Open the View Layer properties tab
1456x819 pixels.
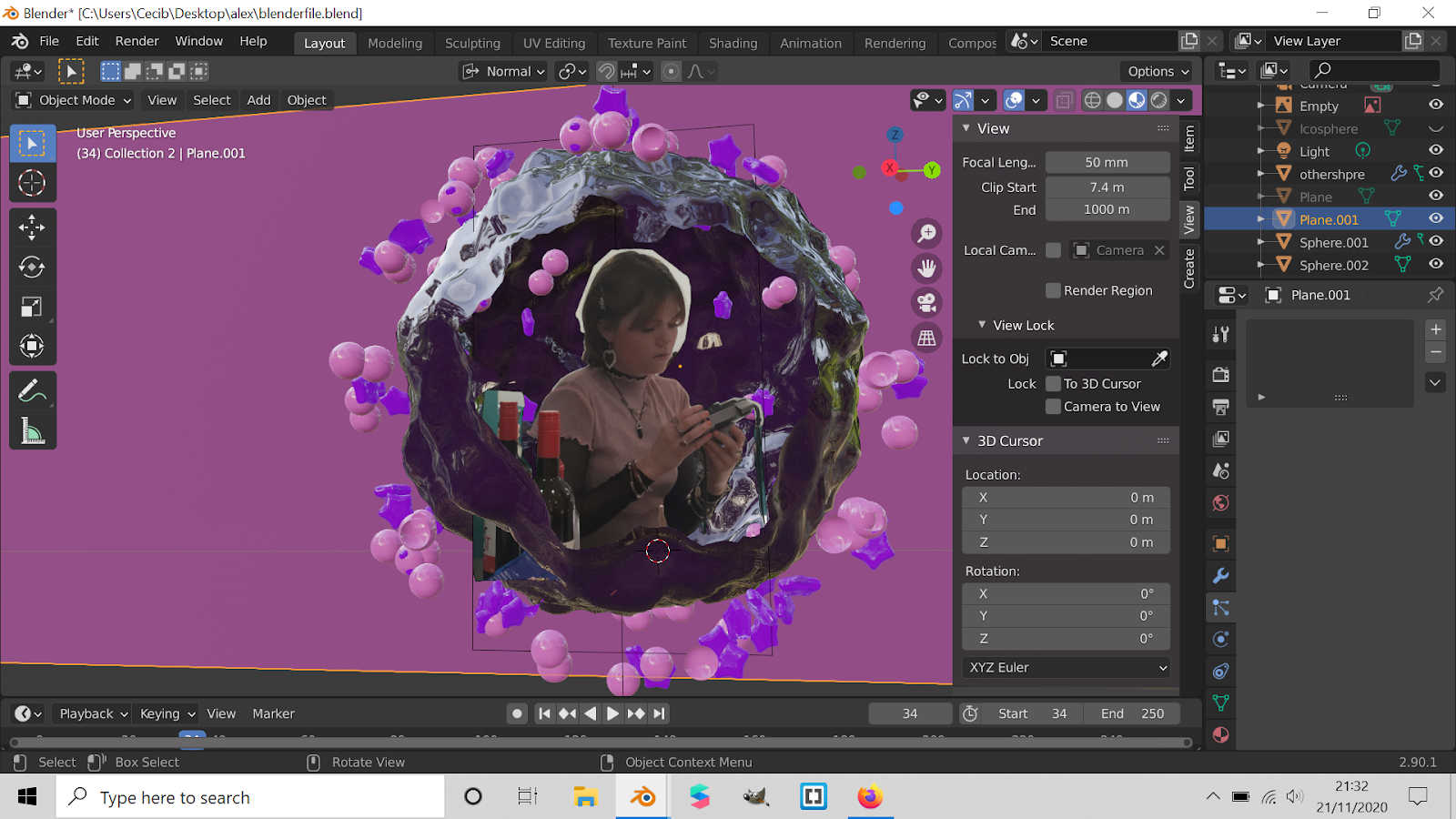(1221, 439)
